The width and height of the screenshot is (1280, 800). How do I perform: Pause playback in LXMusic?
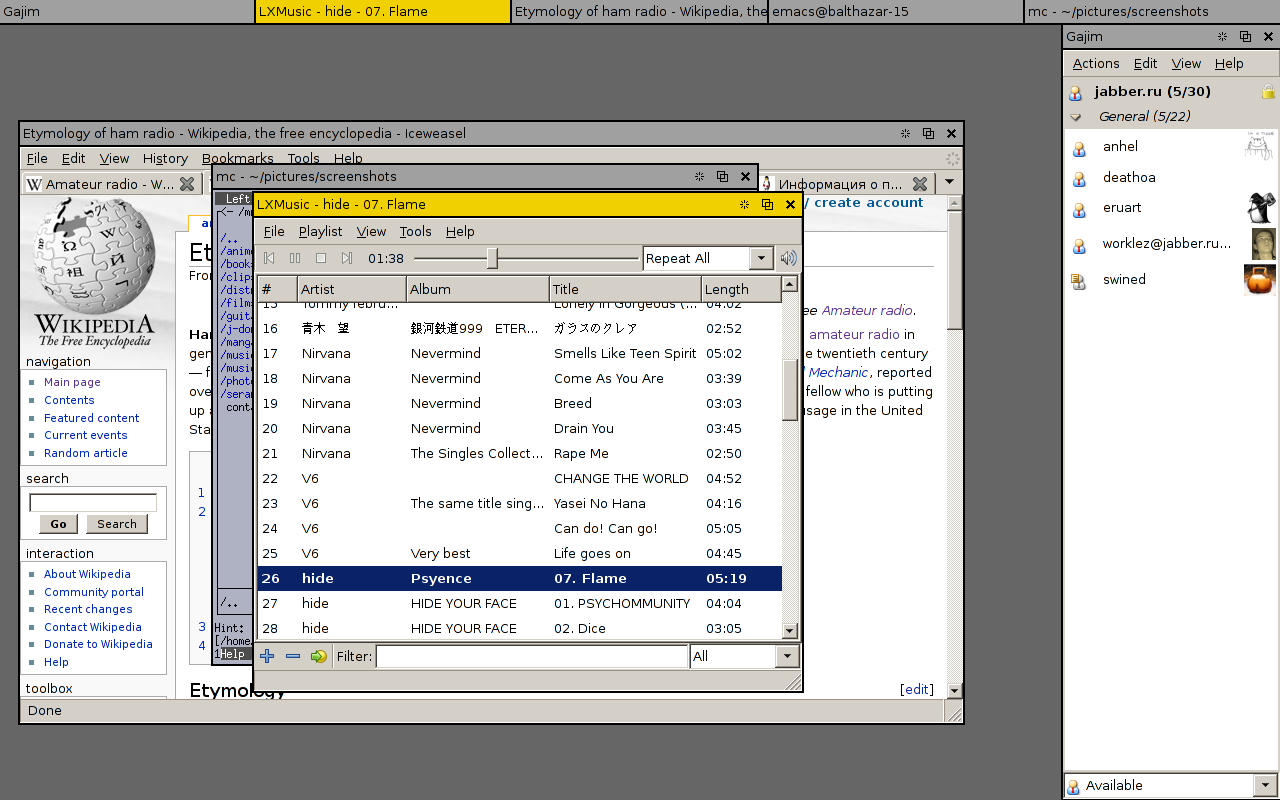(x=295, y=258)
